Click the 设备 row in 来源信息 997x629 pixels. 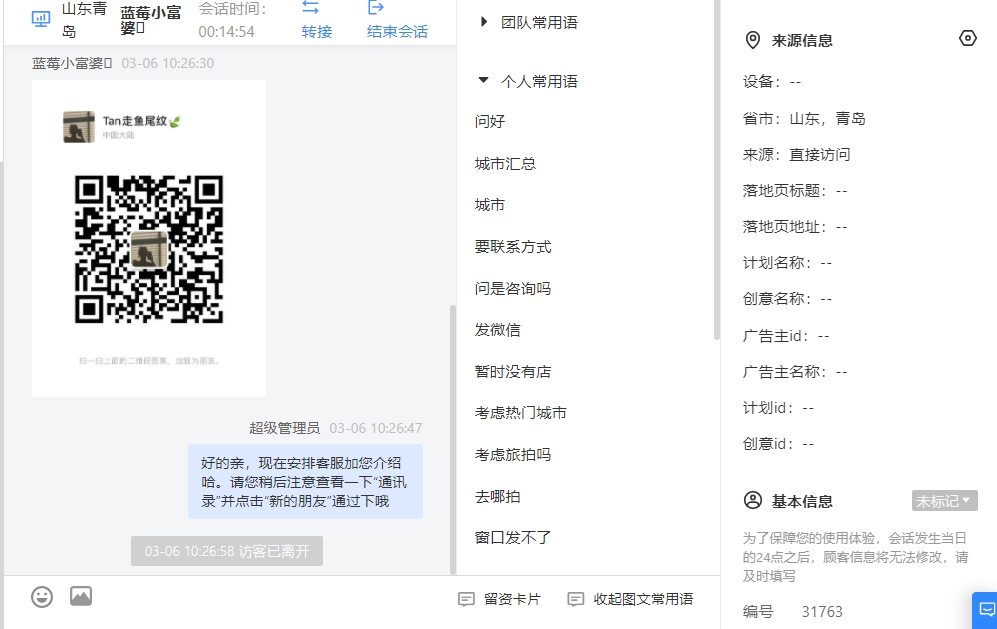772,82
